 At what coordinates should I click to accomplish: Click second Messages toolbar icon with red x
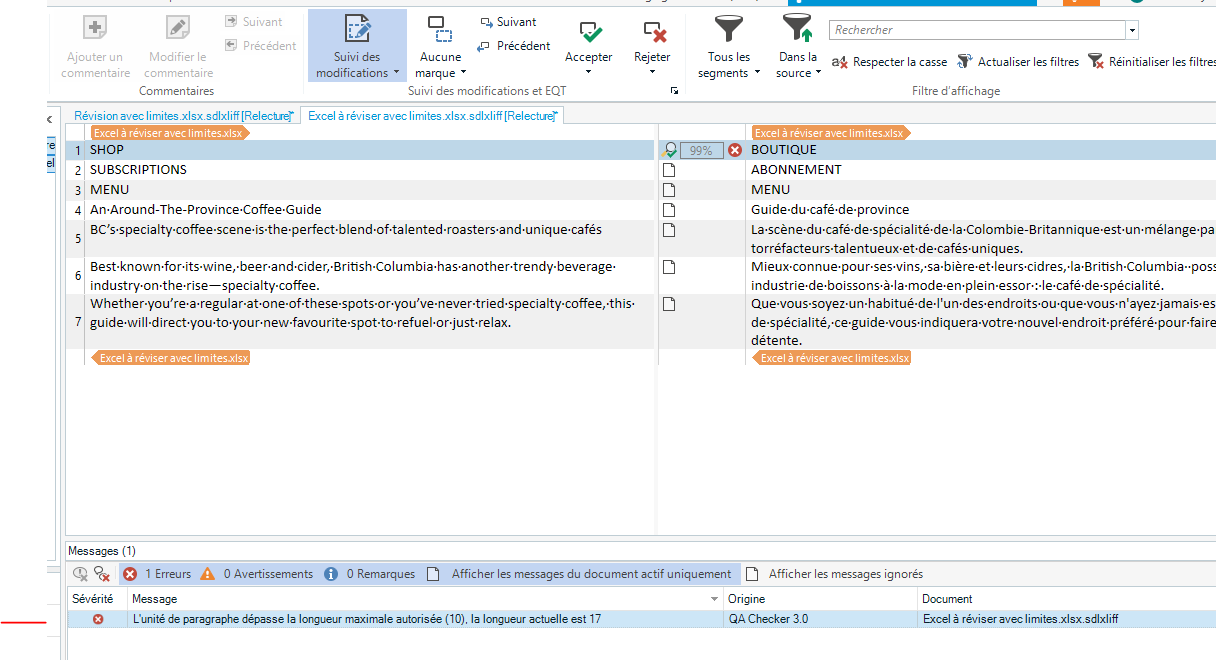click(102, 574)
